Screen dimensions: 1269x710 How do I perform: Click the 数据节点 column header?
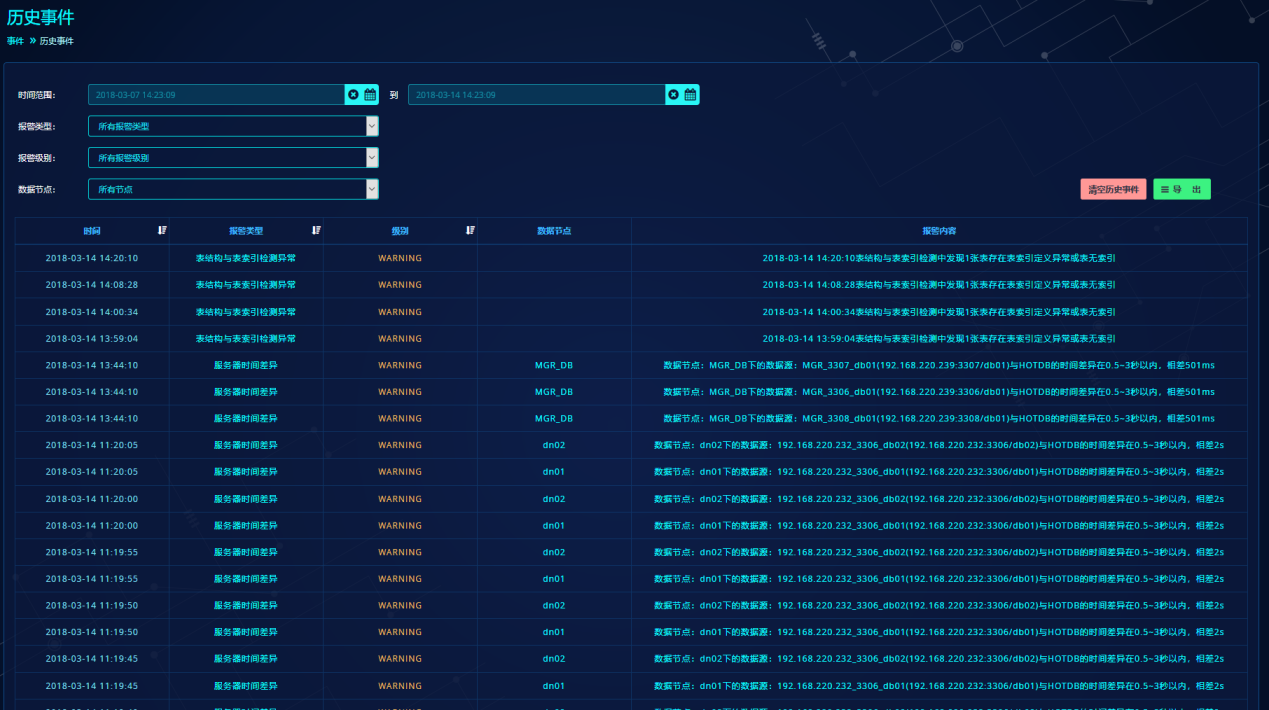(x=554, y=231)
